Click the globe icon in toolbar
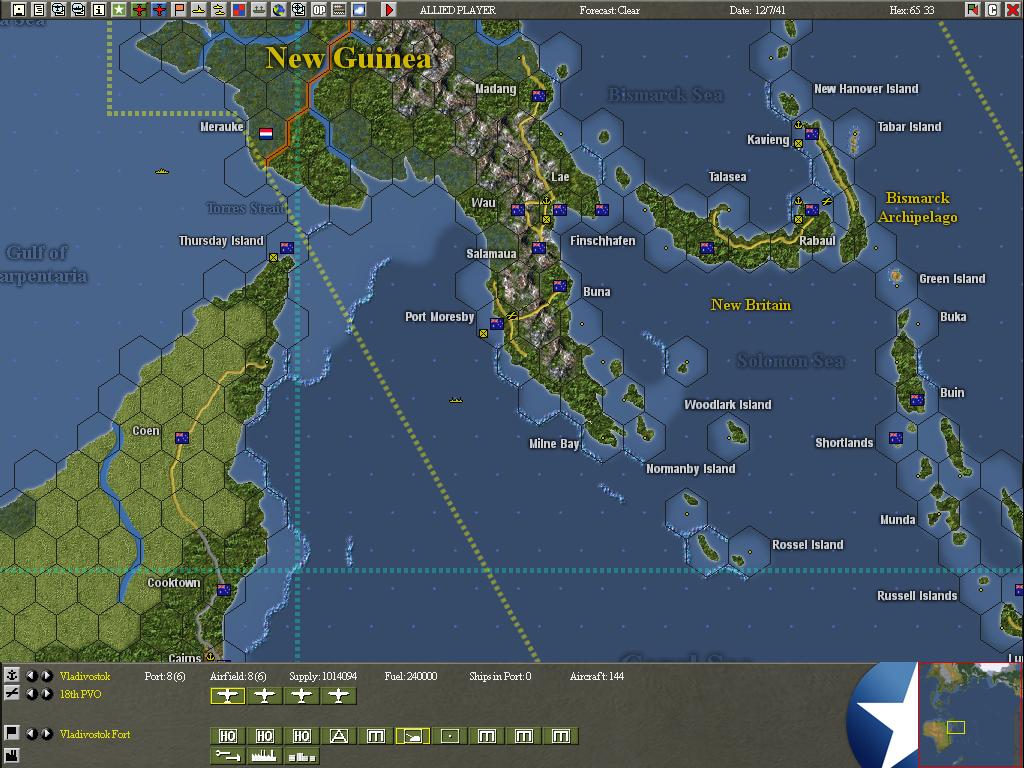Image resolution: width=1024 pixels, height=768 pixels. coord(279,9)
